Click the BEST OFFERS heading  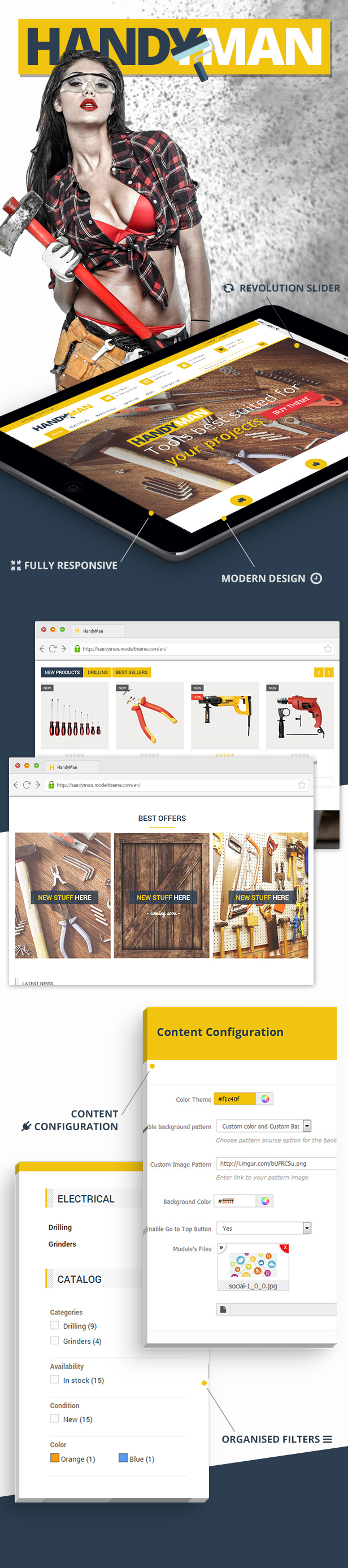[x=162, y=818]
